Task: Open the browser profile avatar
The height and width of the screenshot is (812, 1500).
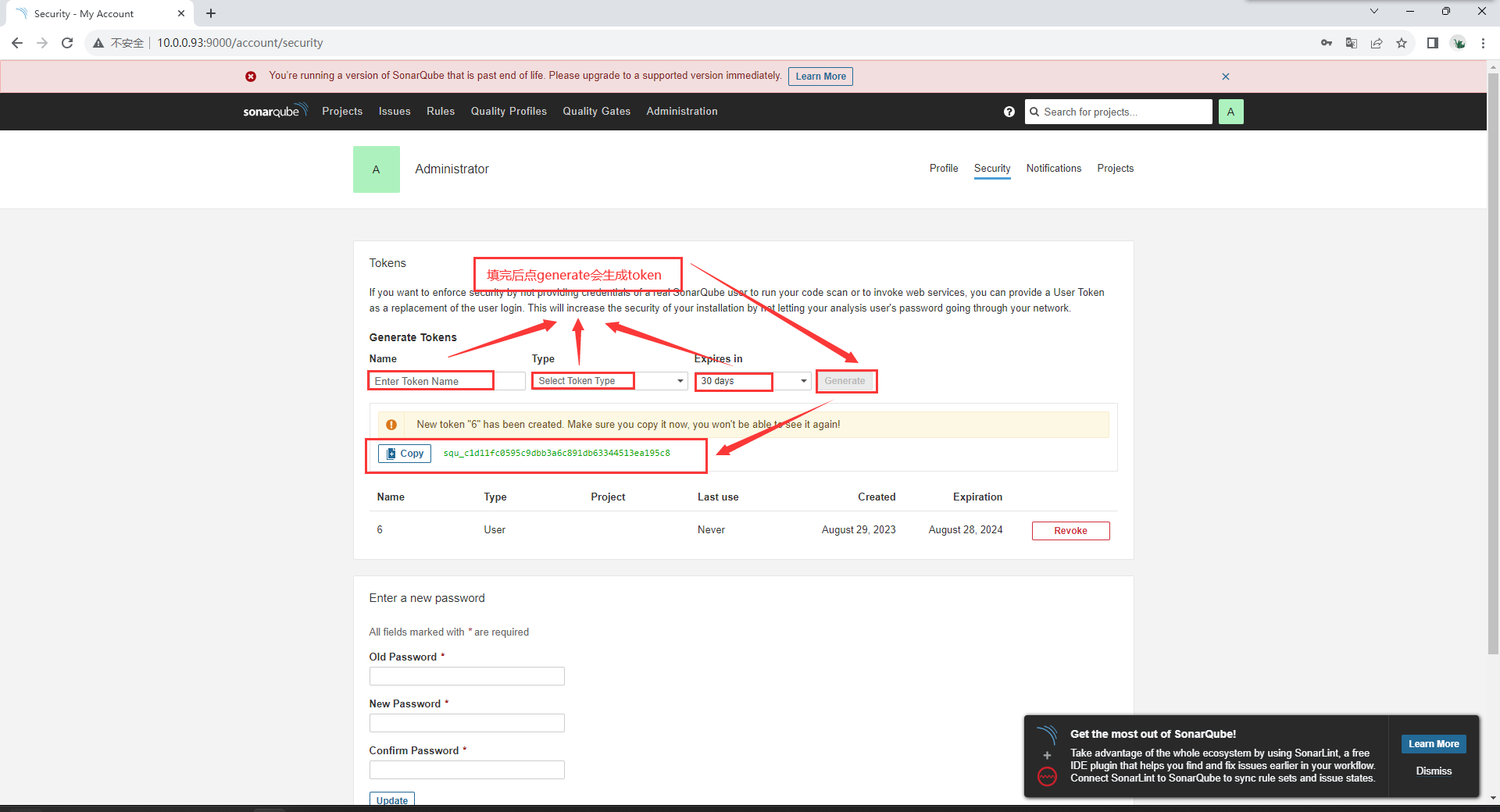Action: [x=1458, y=43]
